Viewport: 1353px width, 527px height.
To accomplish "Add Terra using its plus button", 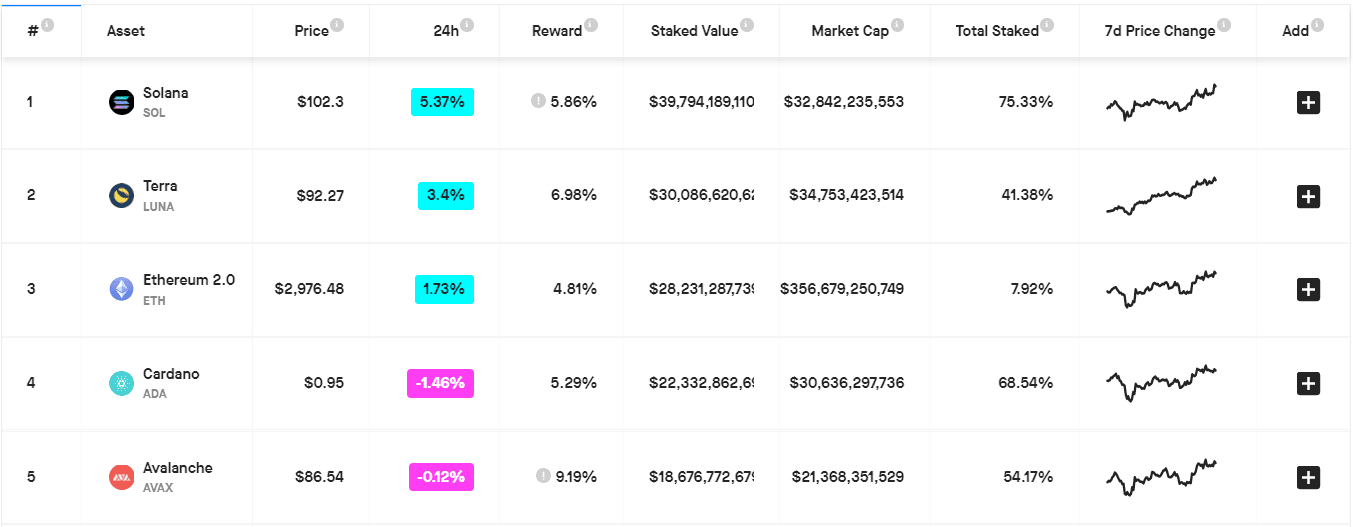I will click(1308, 196).
